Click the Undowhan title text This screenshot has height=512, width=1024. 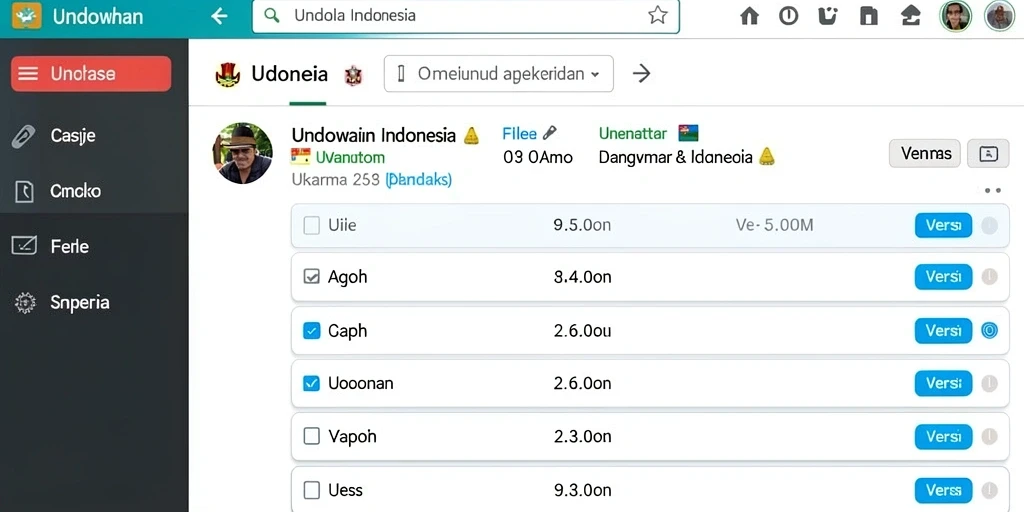98,16
